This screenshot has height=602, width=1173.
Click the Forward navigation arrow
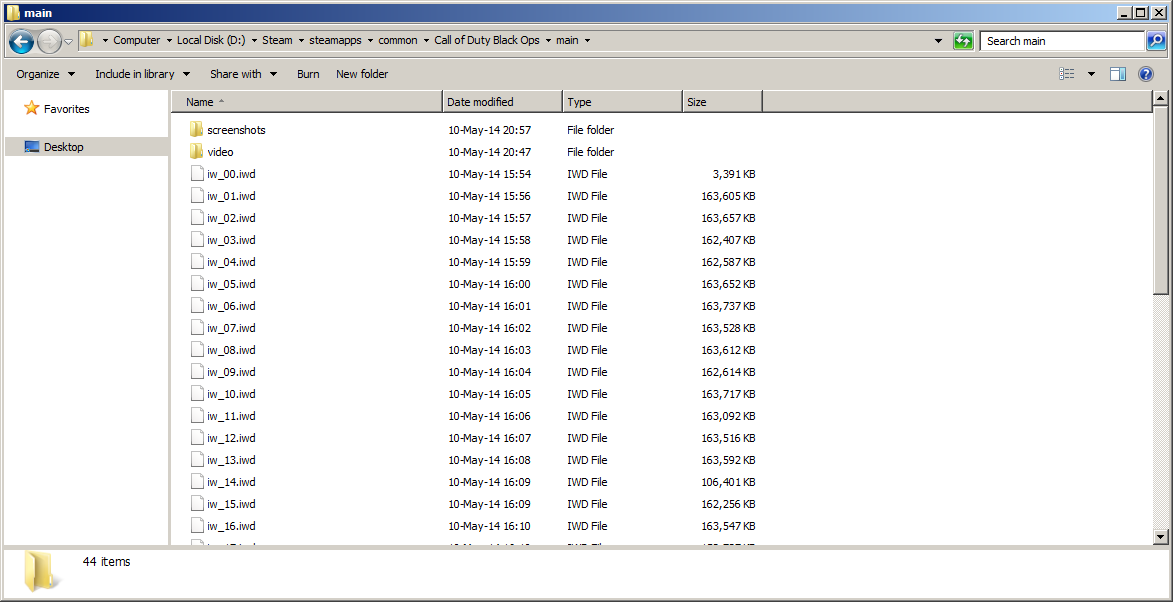pyautogui.click(x=49, y=41)
